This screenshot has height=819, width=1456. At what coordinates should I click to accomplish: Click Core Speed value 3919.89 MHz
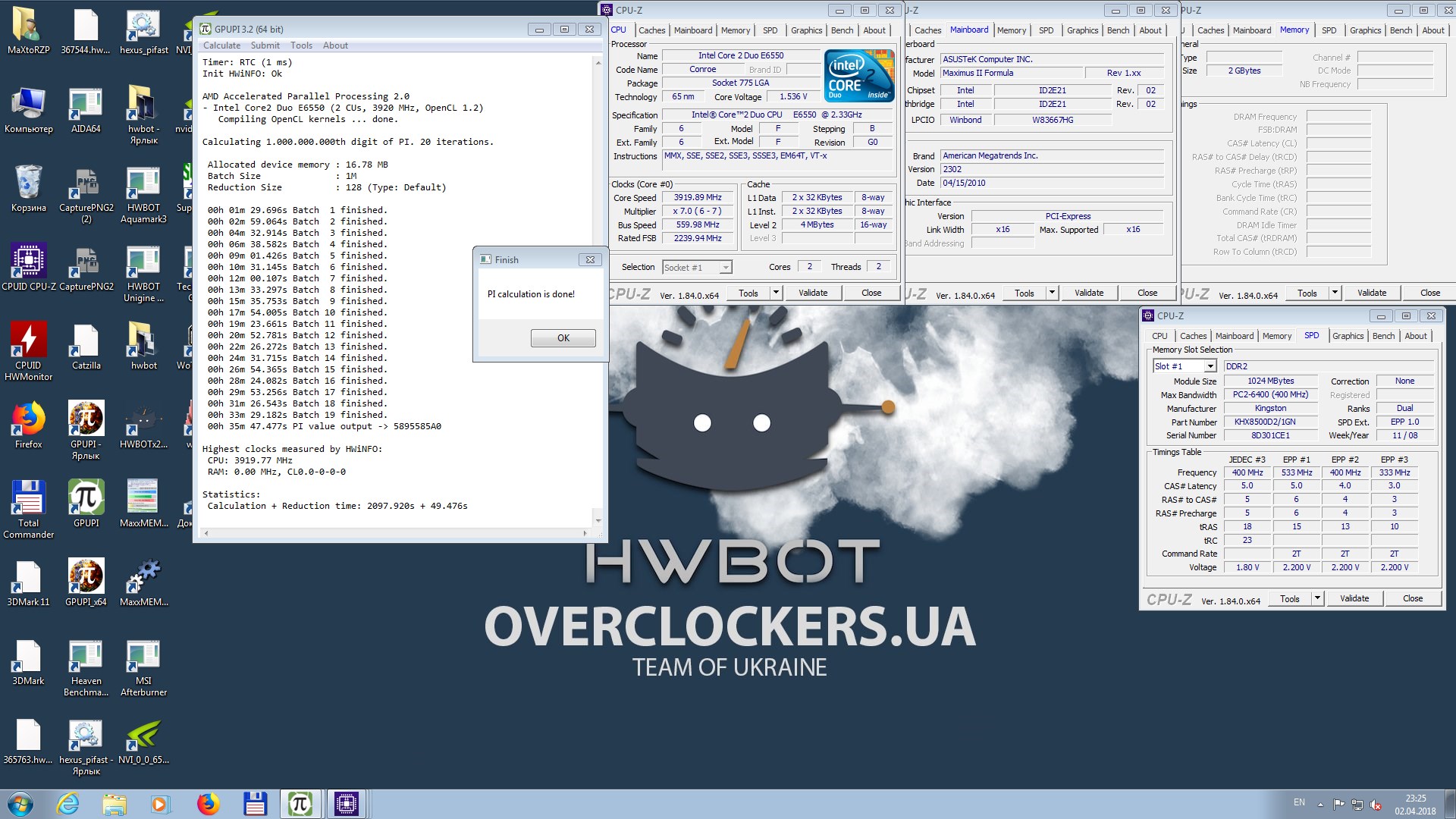click(698, 197)
